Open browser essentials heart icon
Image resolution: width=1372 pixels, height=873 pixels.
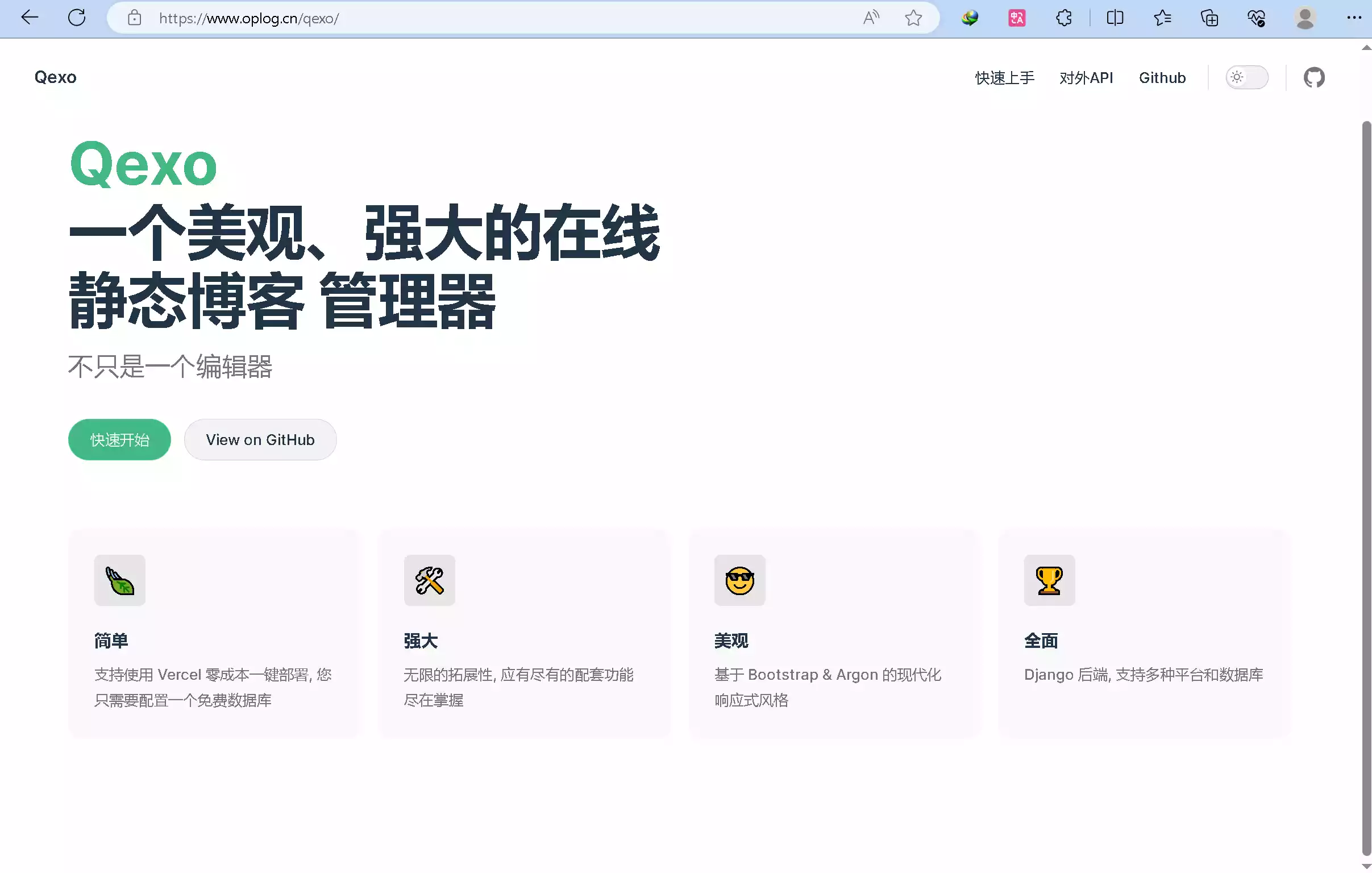pyautogui.click(x=1256, y=18)
